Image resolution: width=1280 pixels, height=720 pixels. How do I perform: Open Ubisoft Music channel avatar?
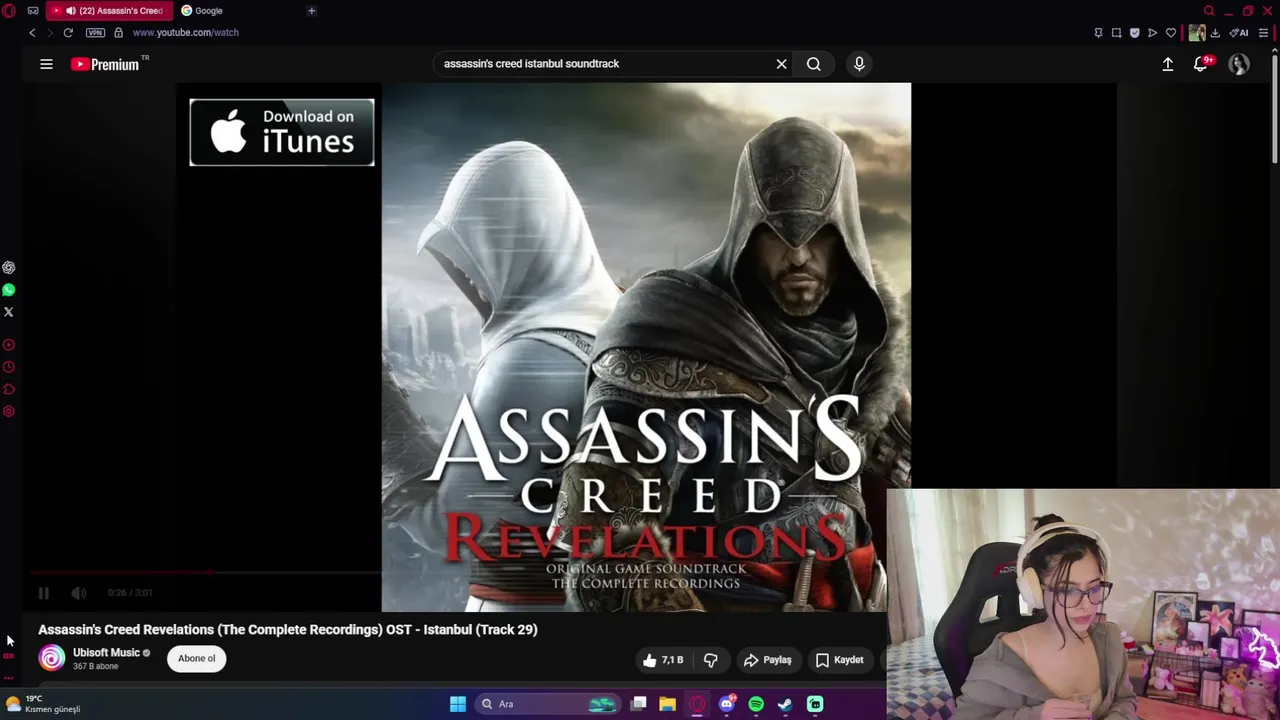point(52,658)
